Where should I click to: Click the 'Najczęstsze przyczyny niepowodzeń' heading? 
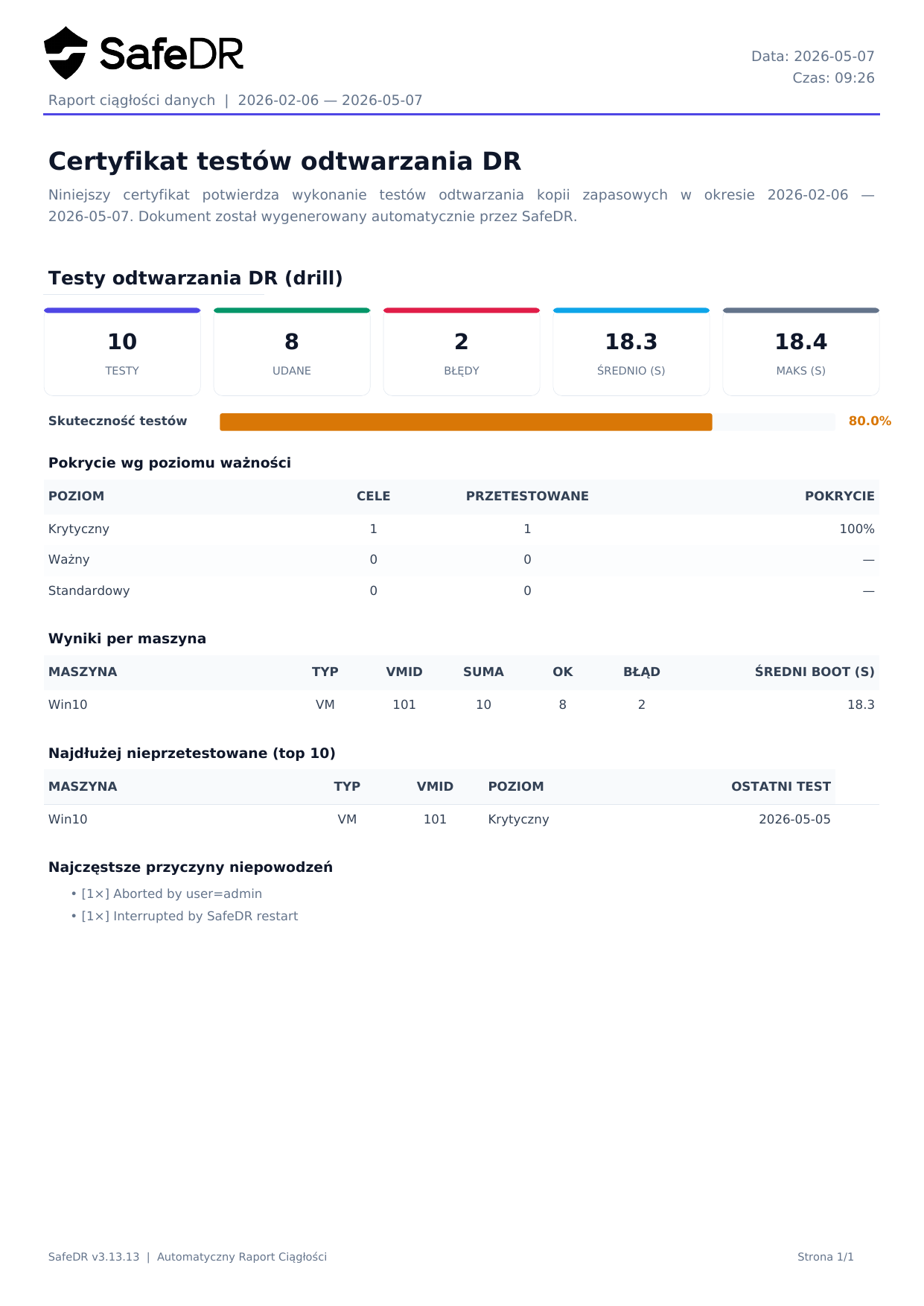pos(191,867)
